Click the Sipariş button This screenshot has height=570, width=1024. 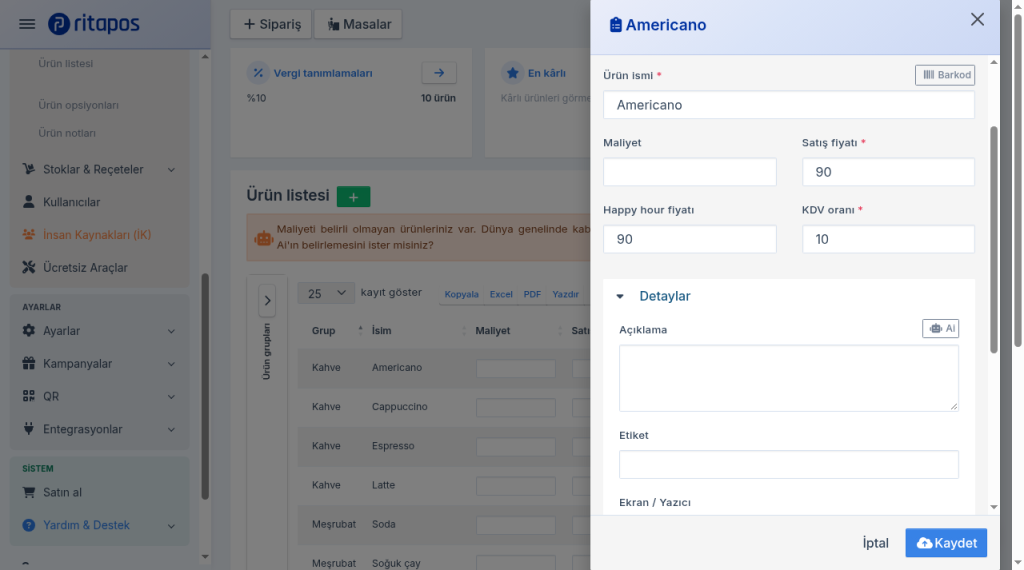(272, 24)
